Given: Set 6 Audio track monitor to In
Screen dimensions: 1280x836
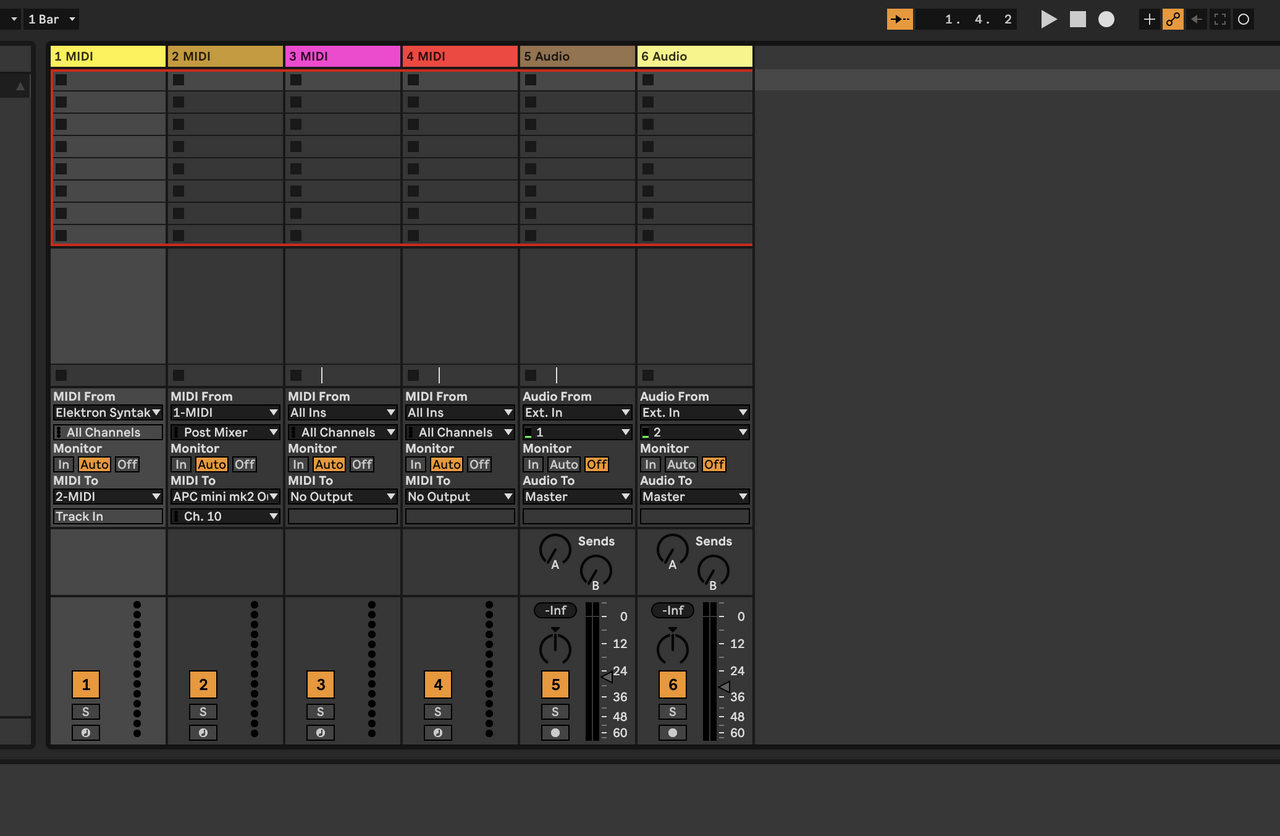Looking at the screenshot, I should coord(651,464).
